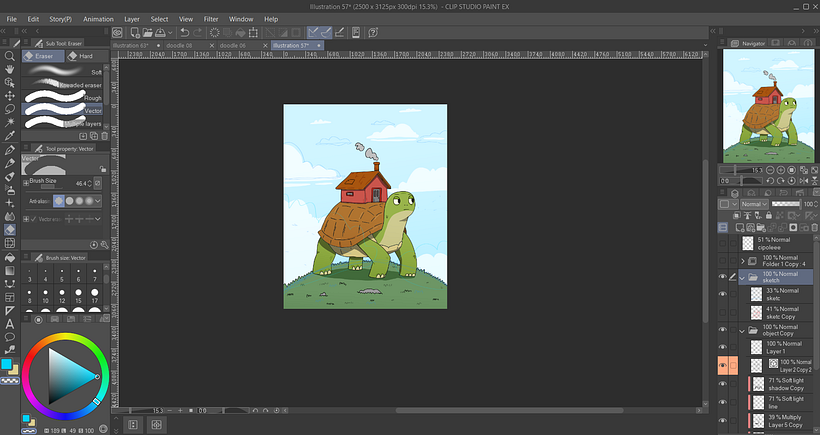Image resolution: width=820 pixels, height=435 pixels.
Task: Select the Zoom magnifier tool
Action: pyautogui.click(x=9, y=56)
